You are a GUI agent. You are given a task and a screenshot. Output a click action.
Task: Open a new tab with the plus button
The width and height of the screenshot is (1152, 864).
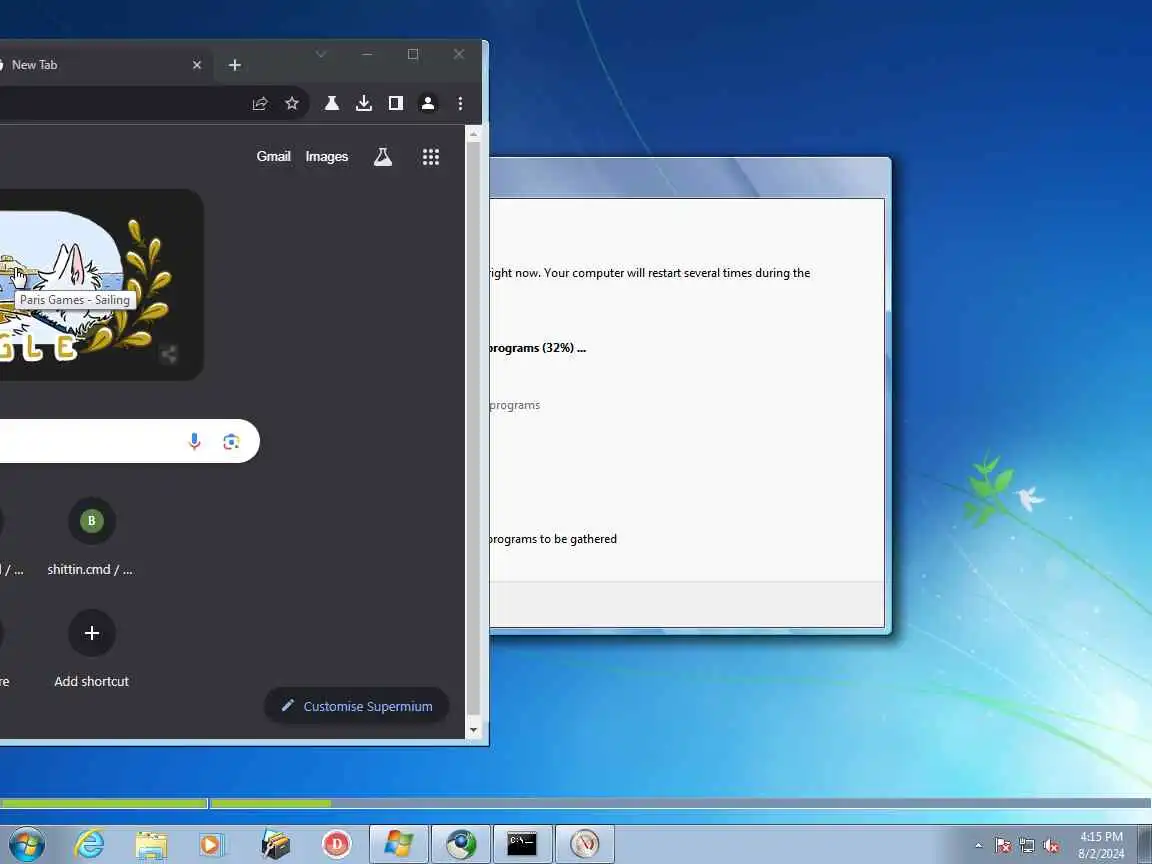[x=234, y=65]
